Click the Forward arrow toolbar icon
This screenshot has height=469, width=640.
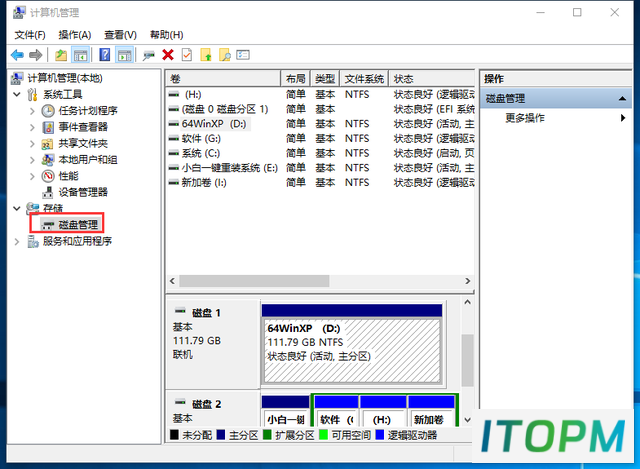click(x=36, y=55)
